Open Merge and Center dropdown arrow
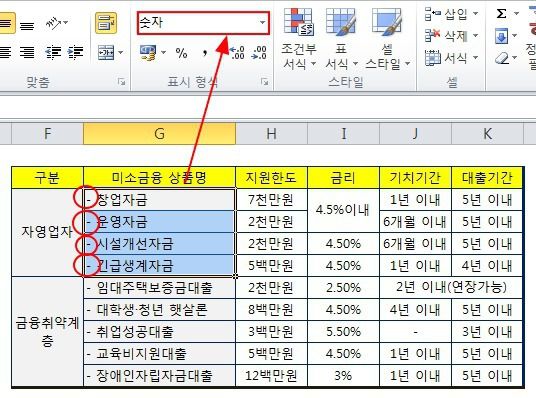The image size is (536, 398). point(121,53)
